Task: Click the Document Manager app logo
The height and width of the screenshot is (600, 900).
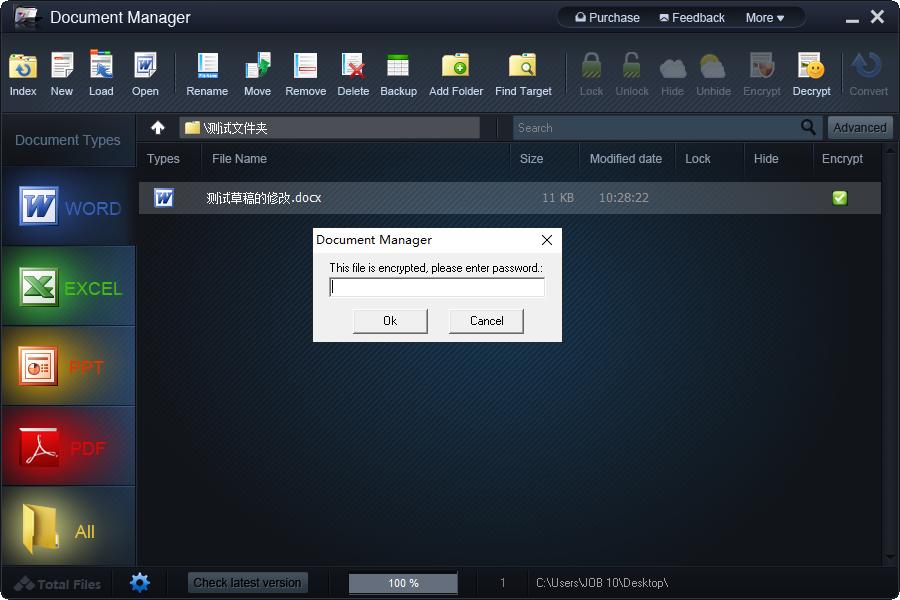Action: (x=26, y=17)
